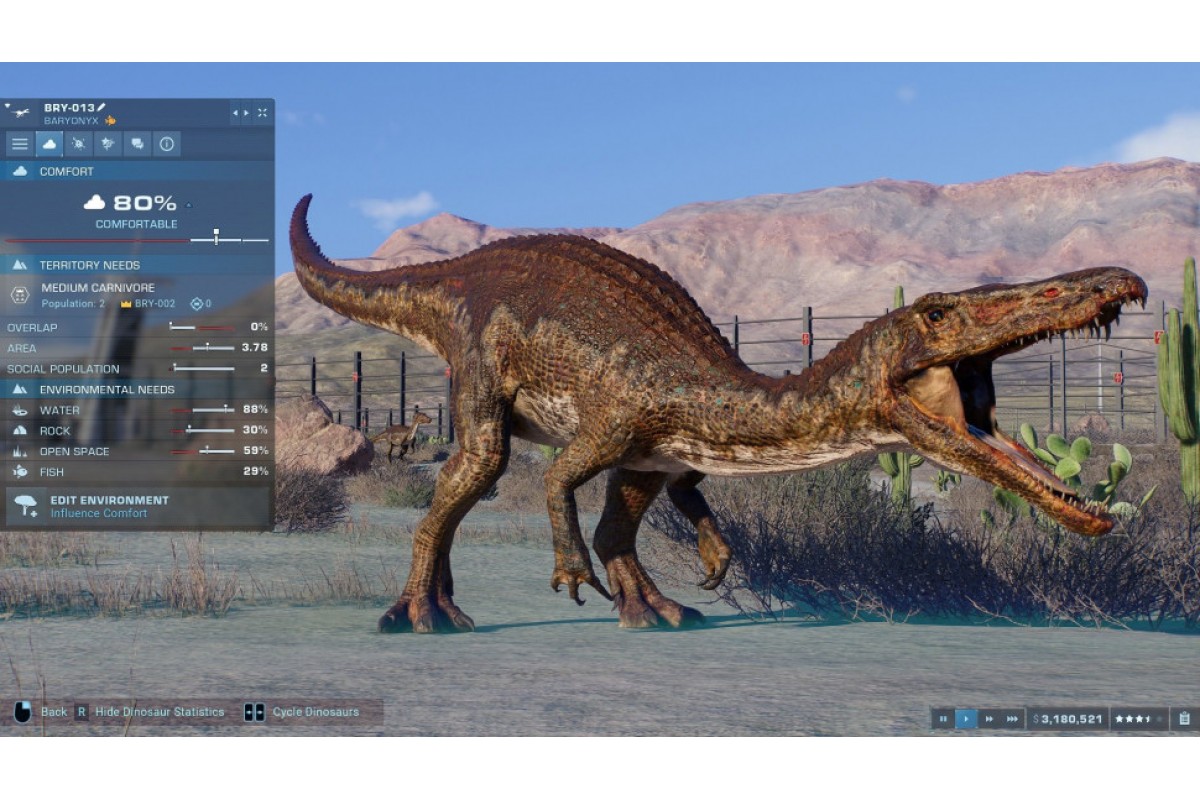Cycle to next dinosaur arrow
This screenshot has width=1200, height=800.
246,113
